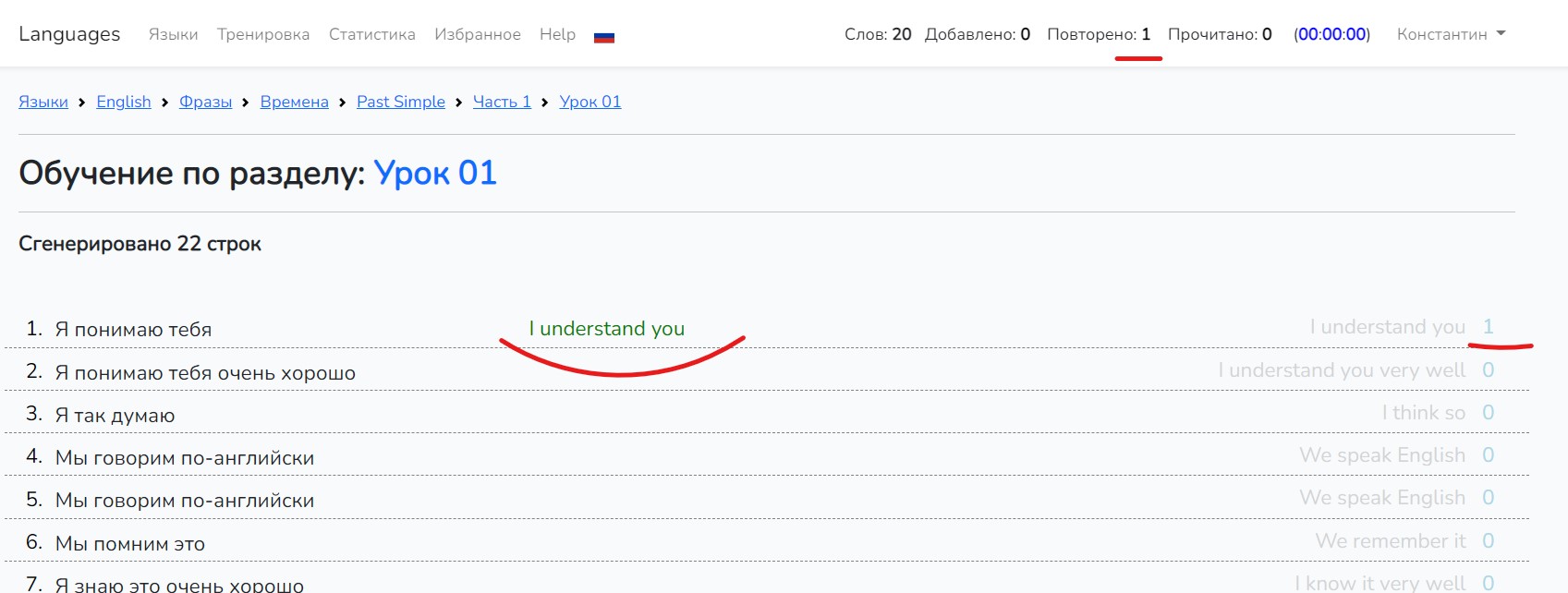1568x593 pixels.
Task: Select phrase row 'Я так думаю'
Action: pos(115,416)
